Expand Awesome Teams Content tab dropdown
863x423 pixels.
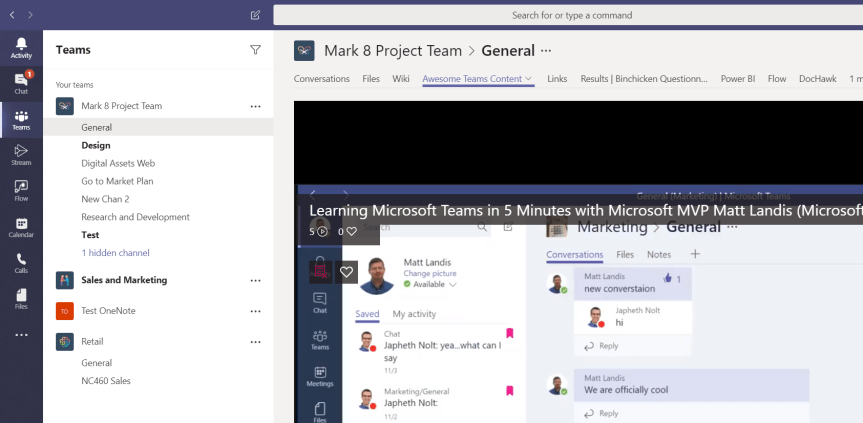[x=529, y=78]
